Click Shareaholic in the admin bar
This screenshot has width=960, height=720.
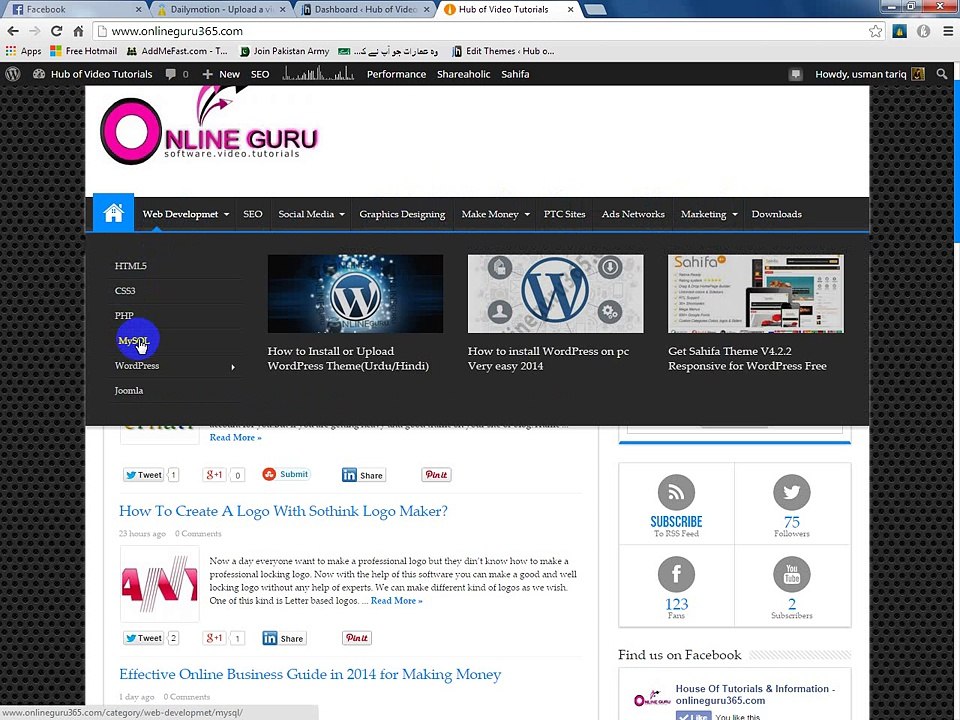point(463,74)
